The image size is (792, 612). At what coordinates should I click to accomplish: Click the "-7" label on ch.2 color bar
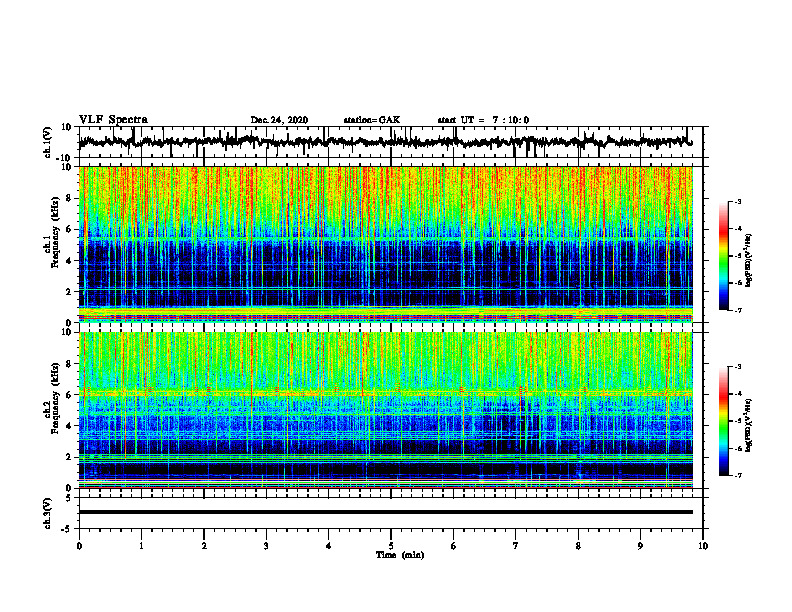click(x=738, y=475)
